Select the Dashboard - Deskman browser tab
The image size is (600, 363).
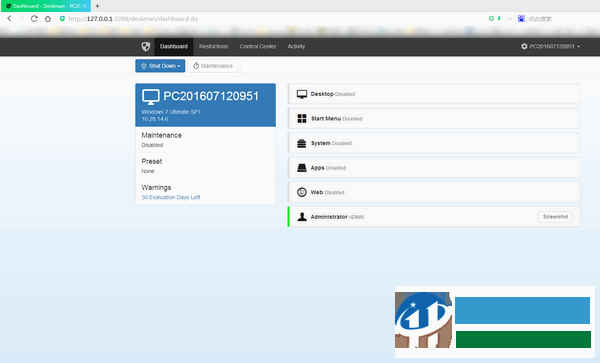tap(46, 6)
